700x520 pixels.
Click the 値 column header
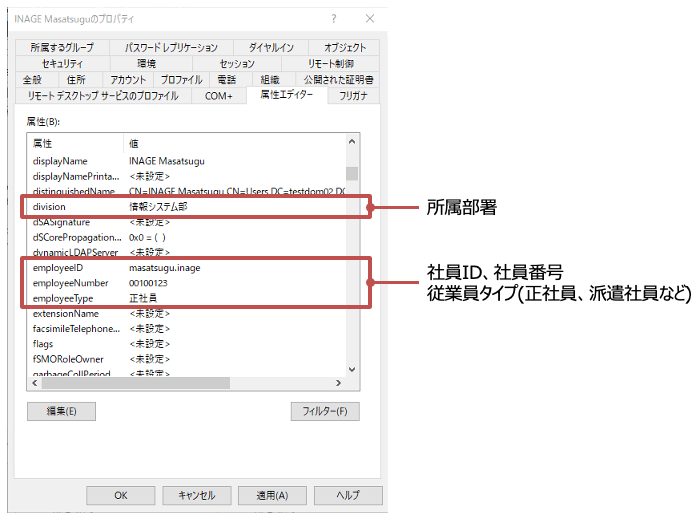pyautogui.click(x=234, y=144)
